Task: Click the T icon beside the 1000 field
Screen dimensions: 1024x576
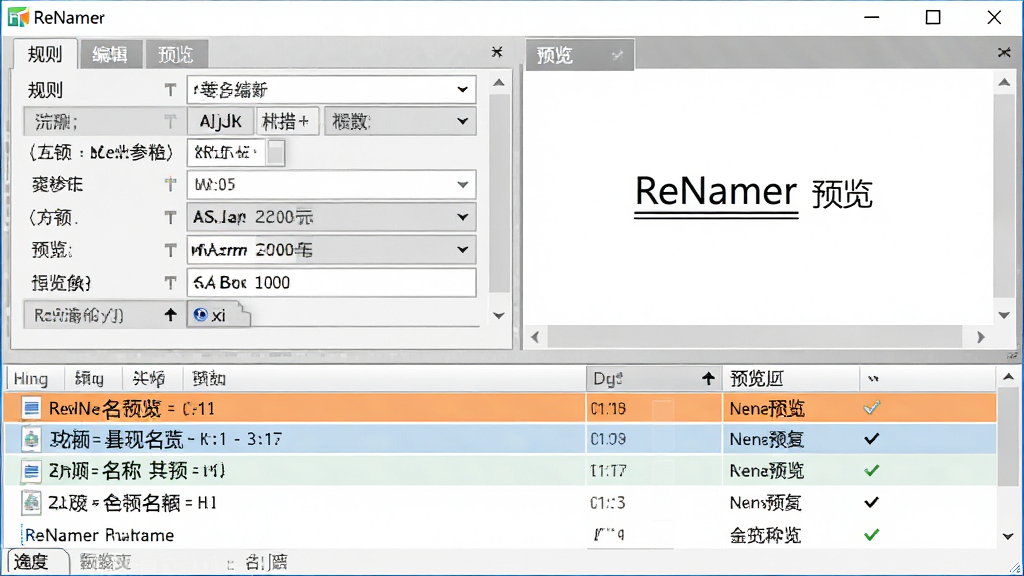Action: click(170, 283)
